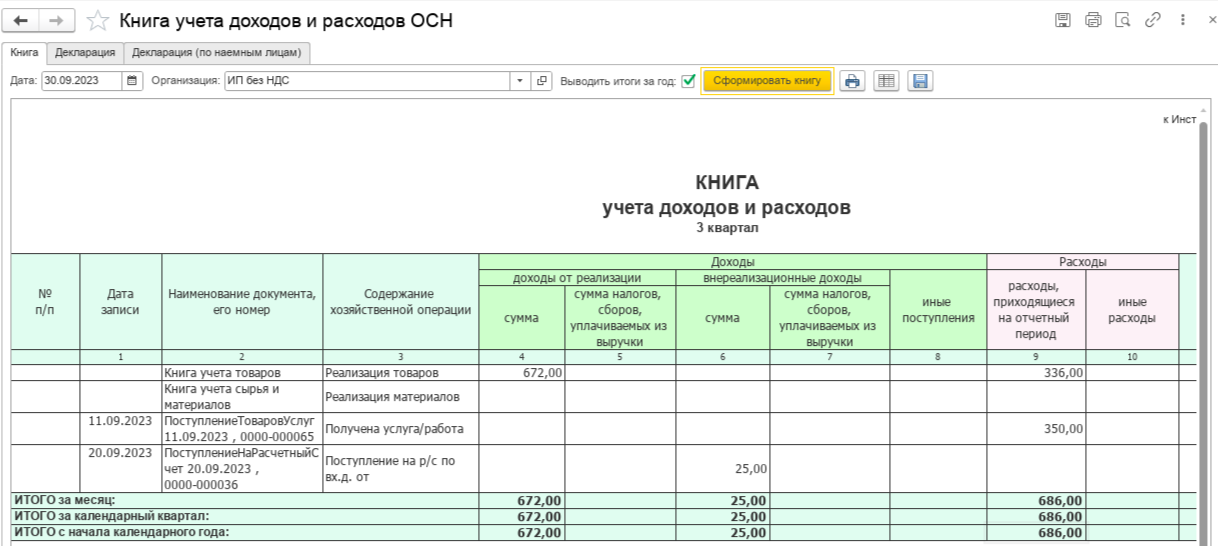Viewport: 1218px width, 546px height.
Task: Select the 672,00 income cell for Реализация товаров
Action: click(x=522, y=373)
